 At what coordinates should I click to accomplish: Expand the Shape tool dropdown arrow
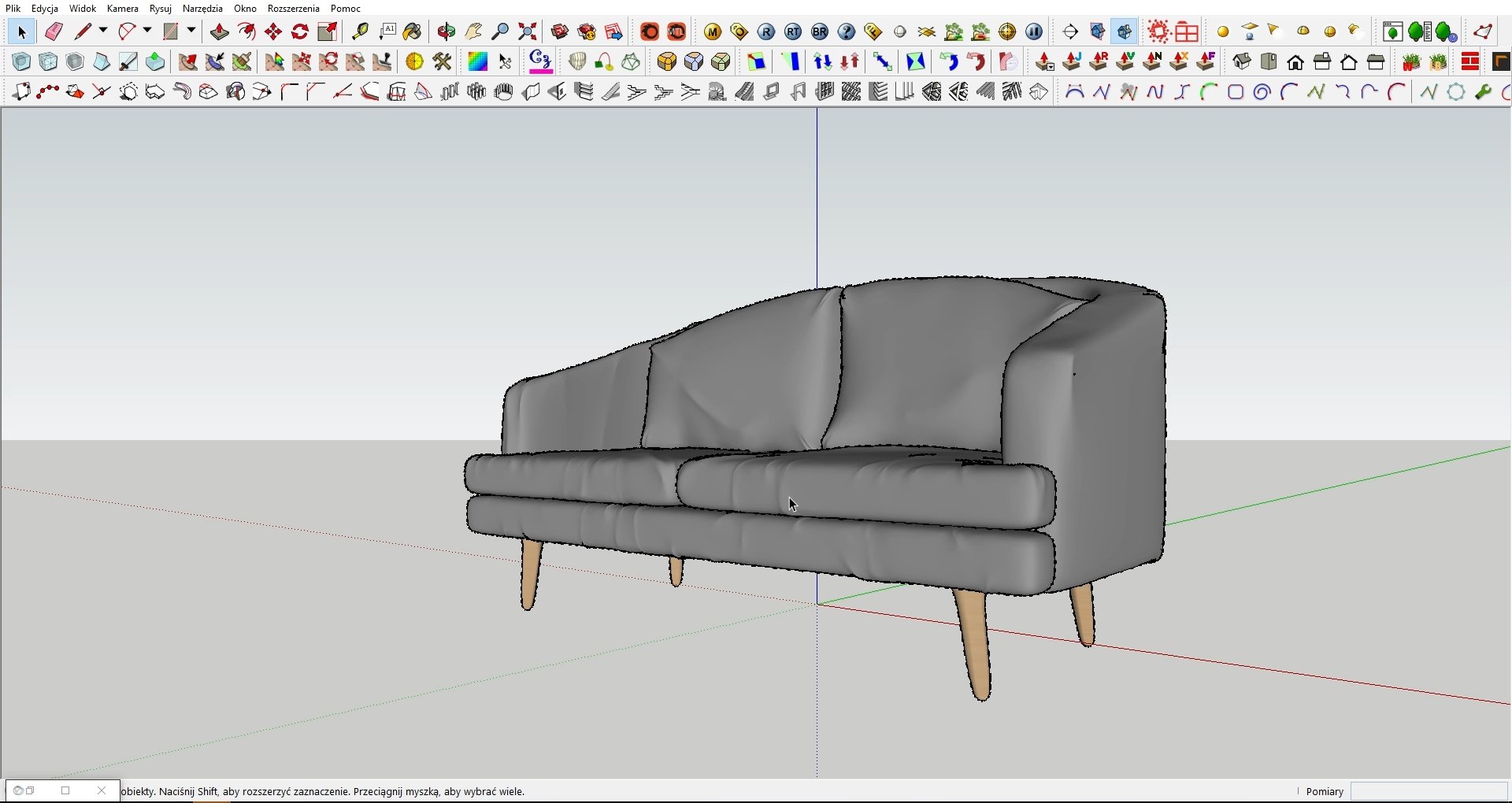coord(191,31)
